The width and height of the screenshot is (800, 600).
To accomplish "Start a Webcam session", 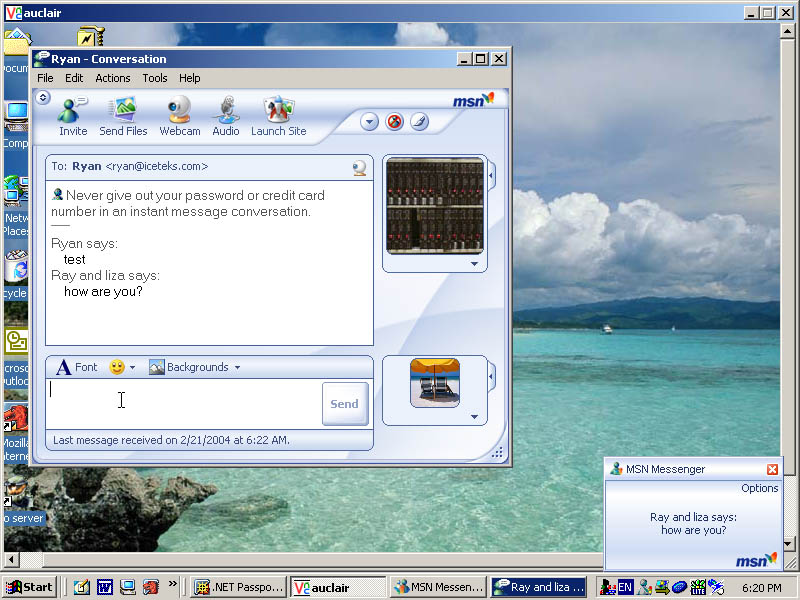I will click(x=180, y=116).
